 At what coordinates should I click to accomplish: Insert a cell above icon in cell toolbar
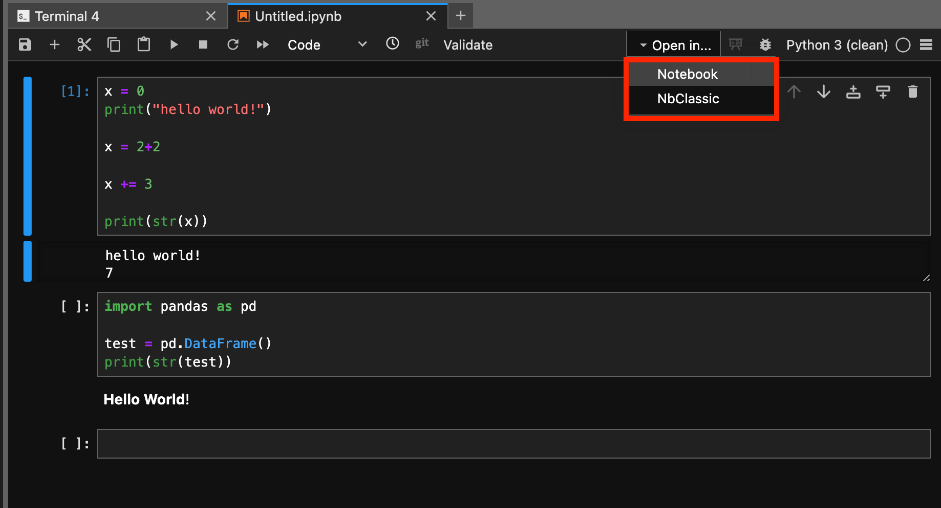click(853, 92)
